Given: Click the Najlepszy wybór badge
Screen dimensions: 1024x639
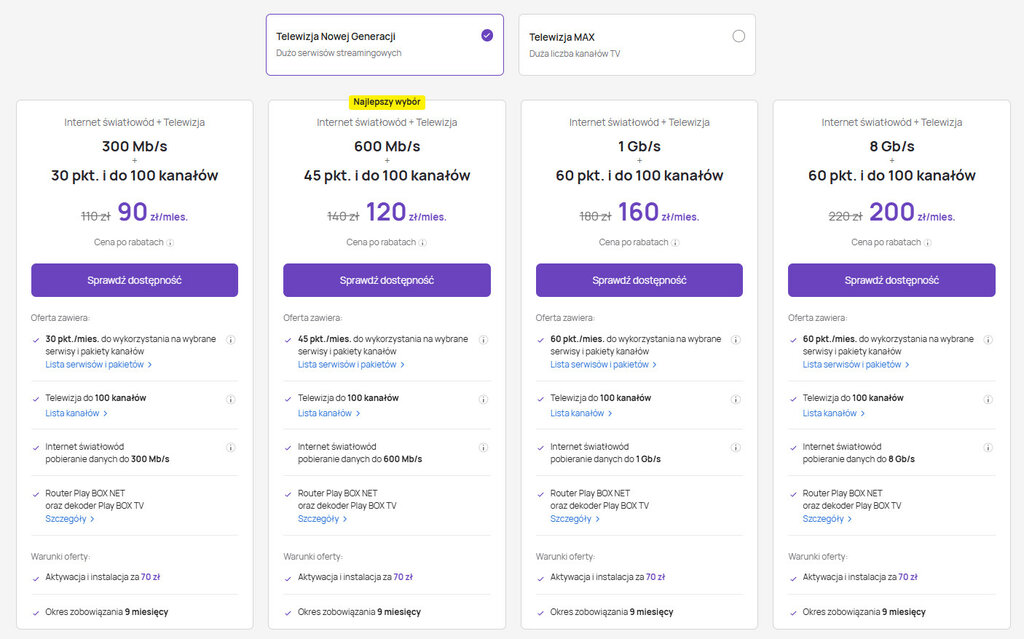Looking at the screenshot, I should point(387,102).
